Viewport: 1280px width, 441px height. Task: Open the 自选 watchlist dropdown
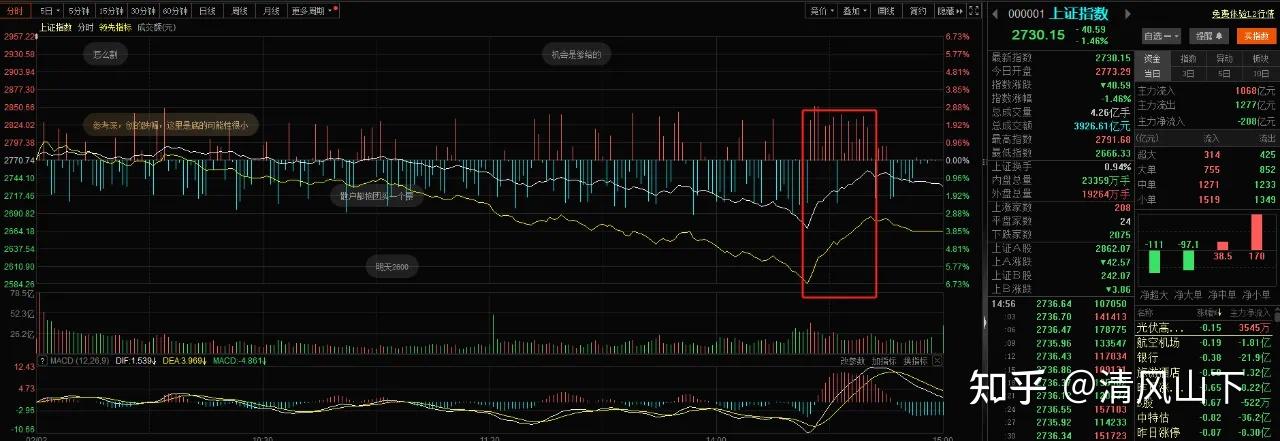point(1160,35)
